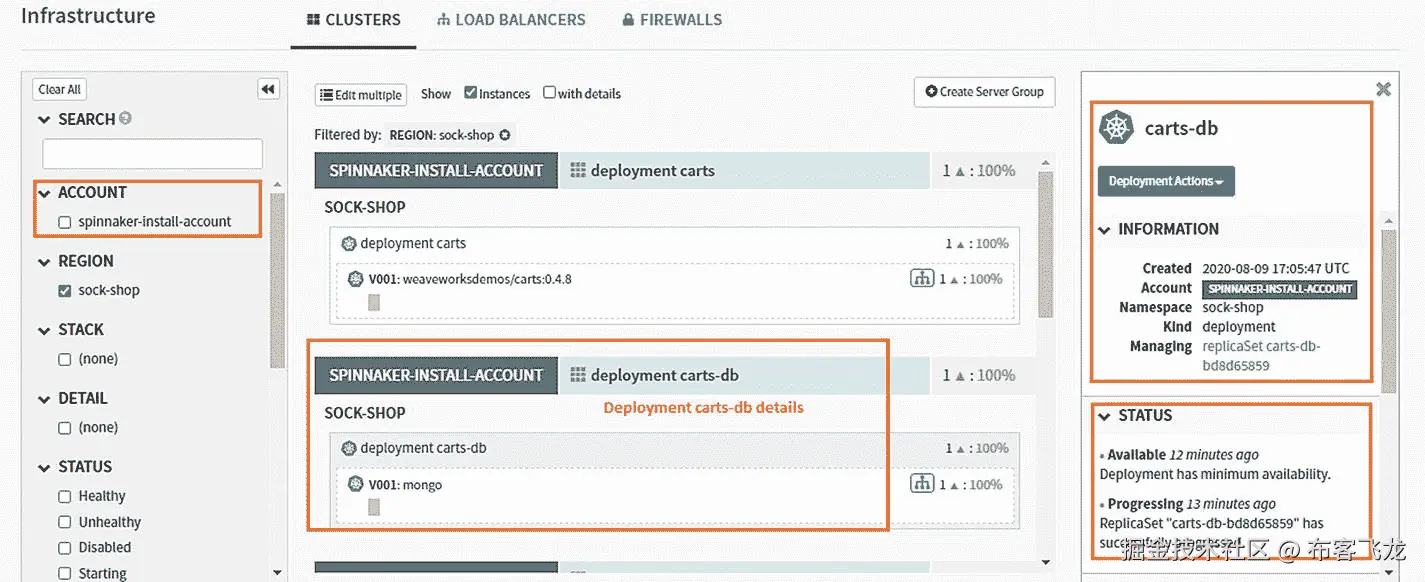Click the details panel scrollbar
Screen dimensions: 1425x582
coord(1389,310)
